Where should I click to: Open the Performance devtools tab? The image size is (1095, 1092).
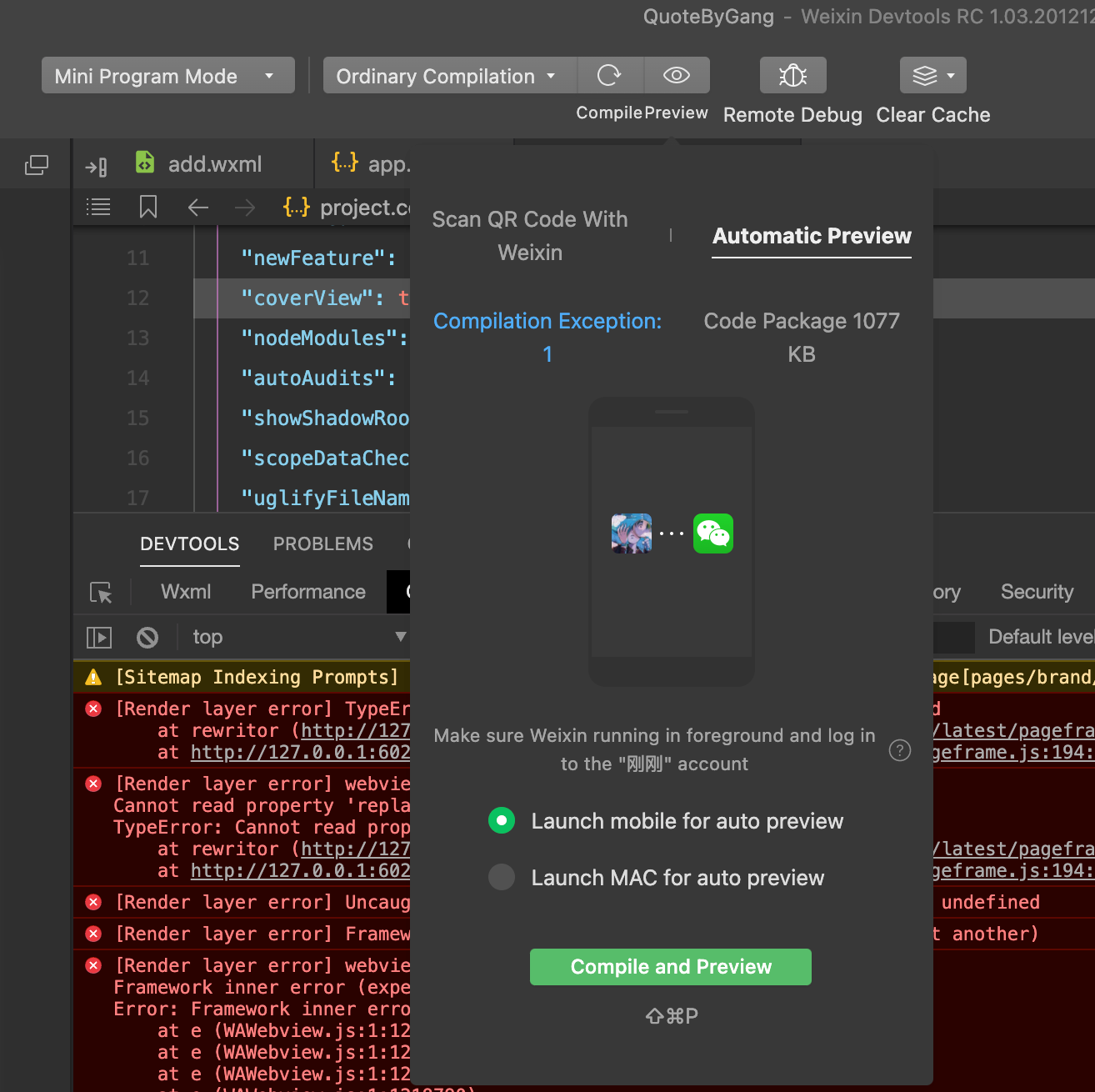pos(308,592)
